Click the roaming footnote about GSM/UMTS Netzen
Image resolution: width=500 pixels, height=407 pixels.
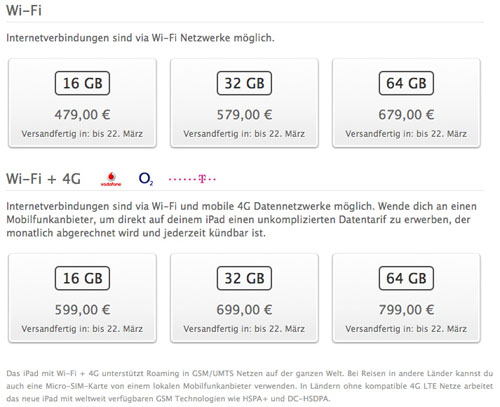click(x=249, y=386)
